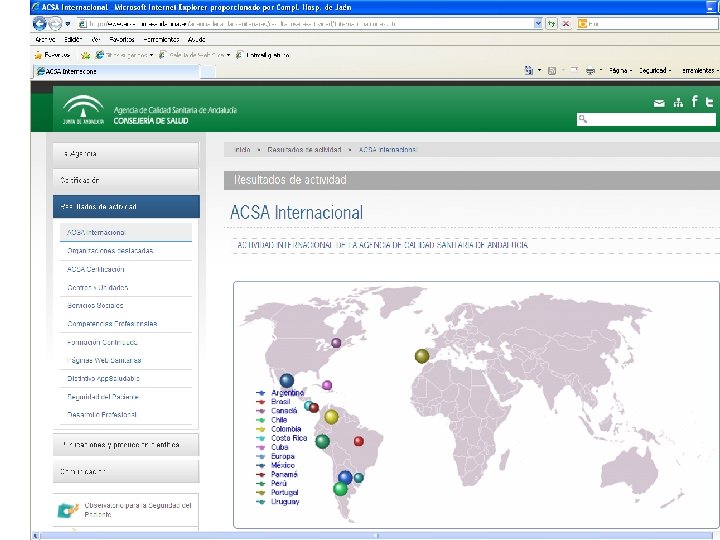
Task: Click the blue México marker on map
Action: (287, 380)
